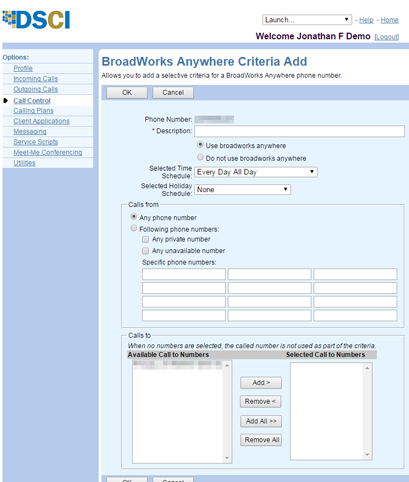Open Incoming Calls options
The height and width of the screenshot is (482, 409).
pos(36,79)
